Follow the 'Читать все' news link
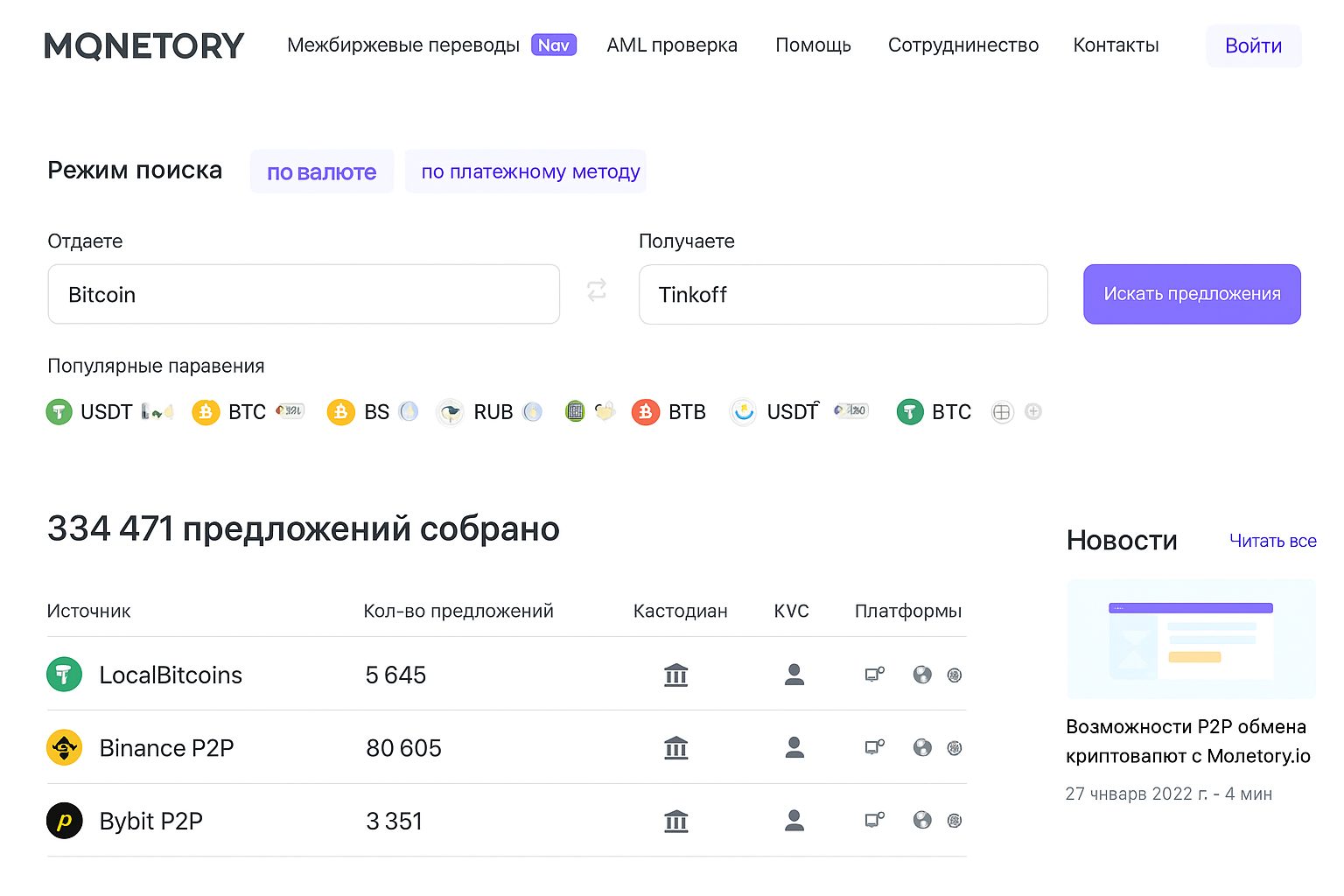The width and height of the screenshot is (1344, 896). point(1271,541)
